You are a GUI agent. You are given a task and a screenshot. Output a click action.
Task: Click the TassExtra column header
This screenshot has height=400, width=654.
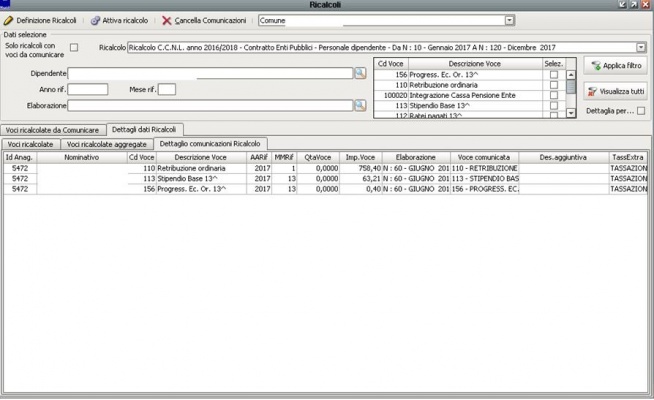pos(628,157)
